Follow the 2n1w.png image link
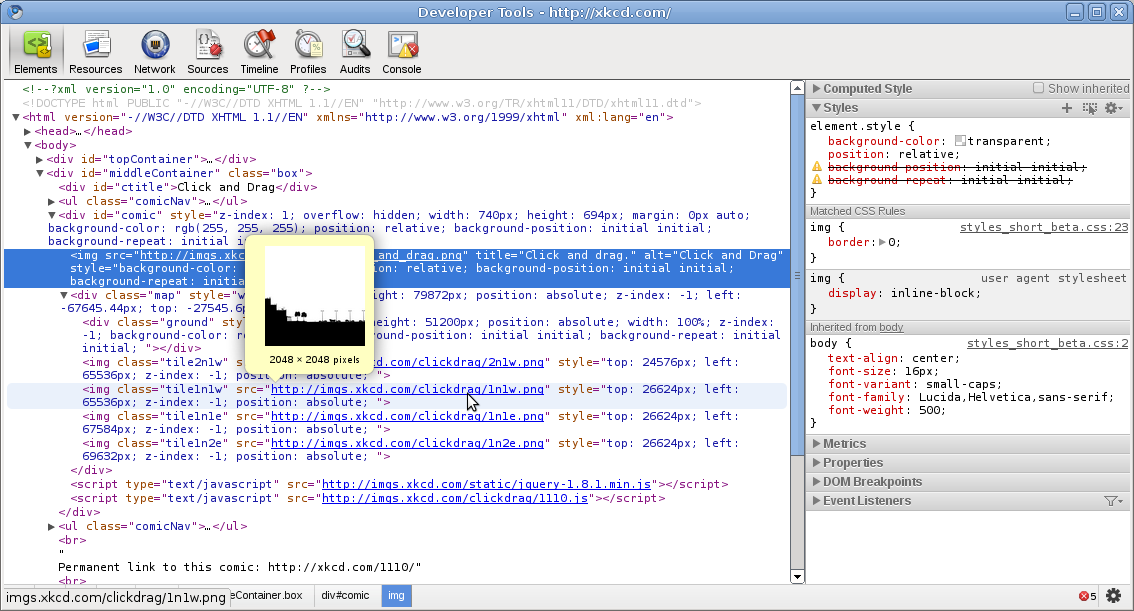 tap(459, 362)
